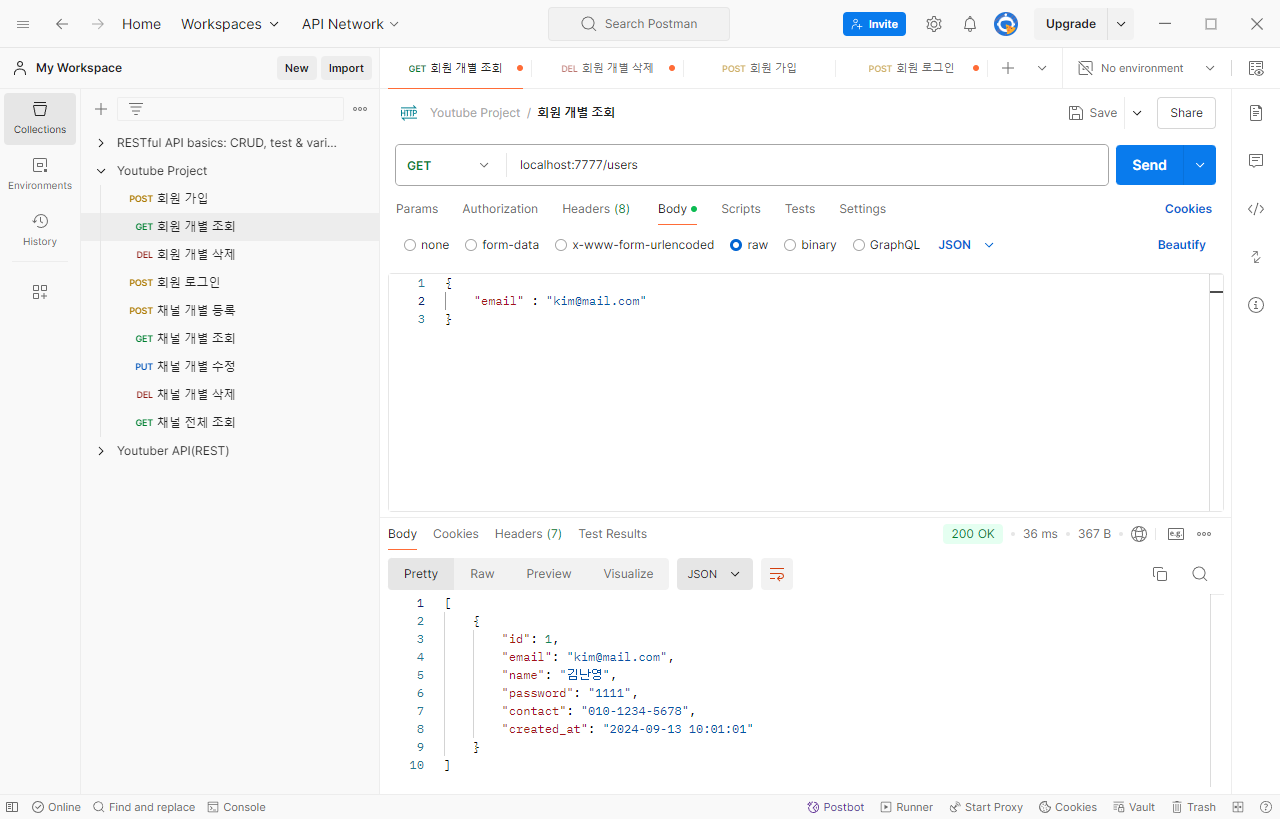Image resolution: width=1280 pixels, height=819 pixels.
Task: Open the response JSON format dropdown
Action: click(x=715, y=574)
